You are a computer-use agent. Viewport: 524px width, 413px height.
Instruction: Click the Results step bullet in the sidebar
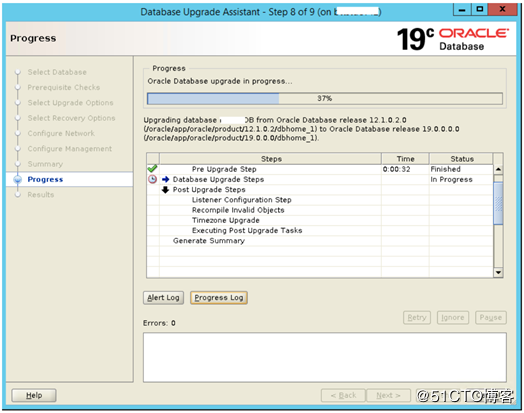(18, 194)
